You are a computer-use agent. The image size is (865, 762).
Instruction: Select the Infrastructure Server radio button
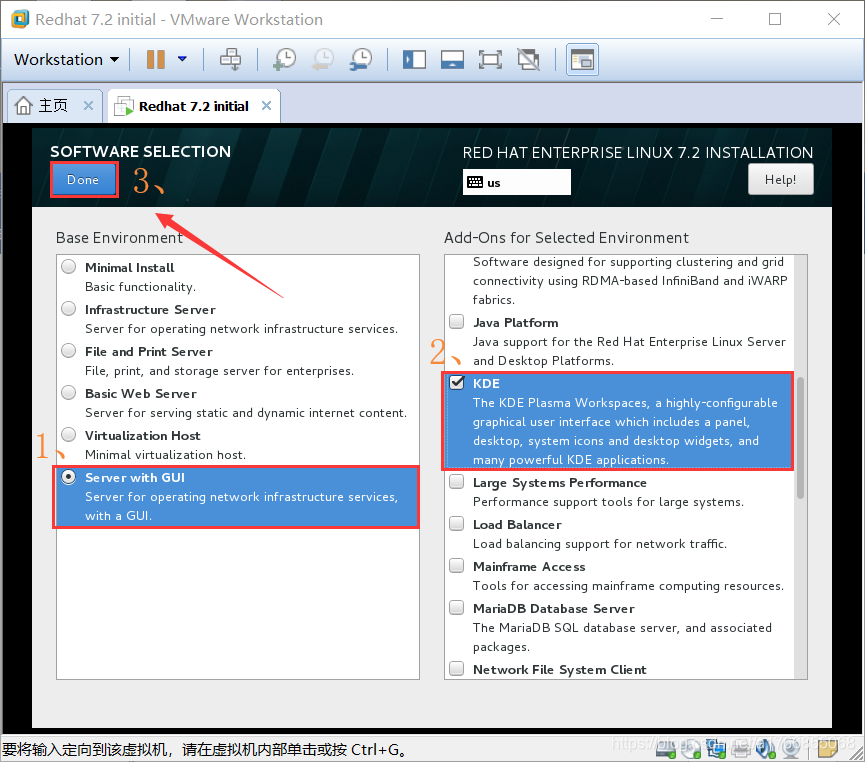click(x=69, y=309)
